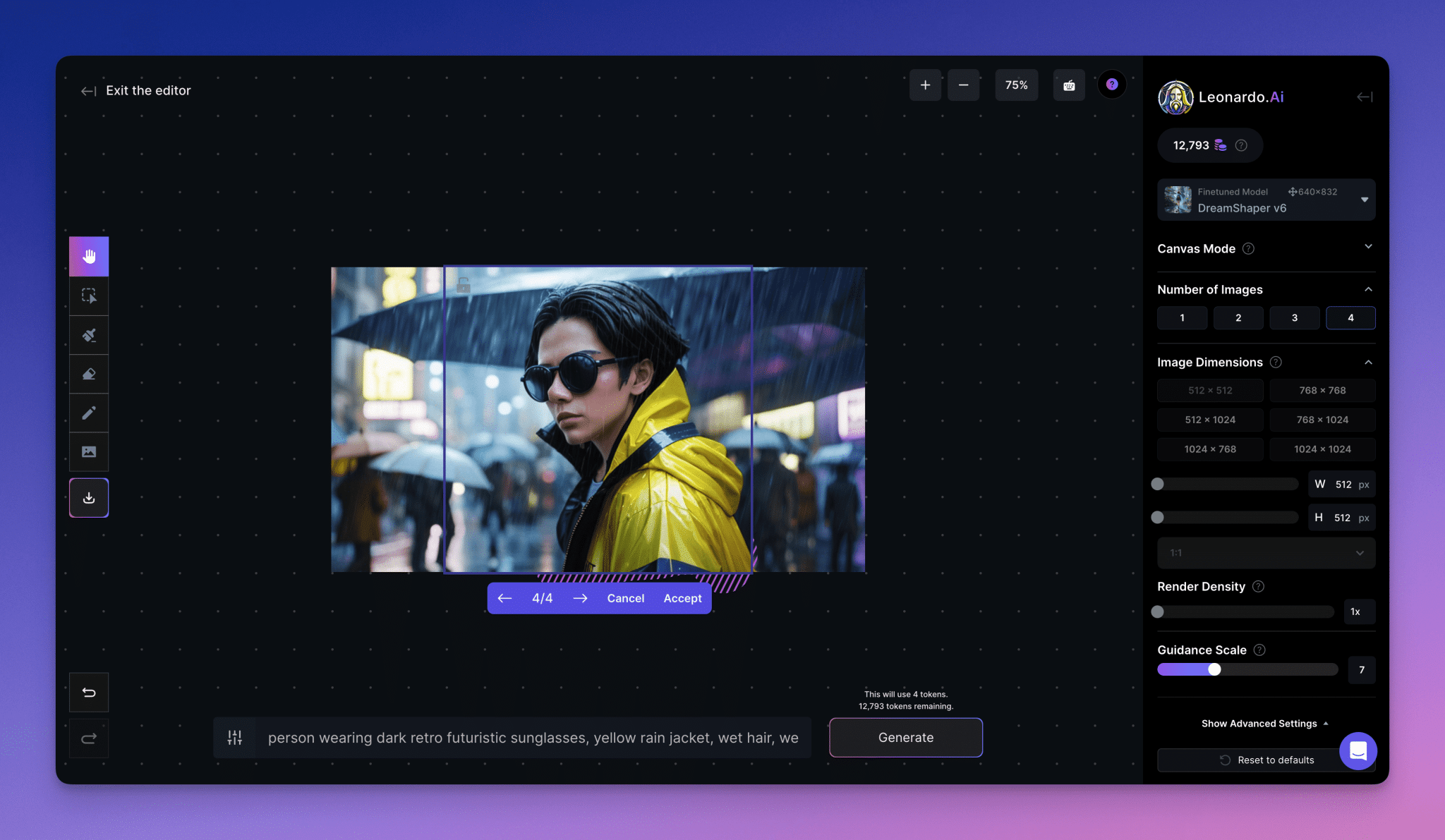Open Render Density help icon
Screen dimensions: 1445x840
pyautogui.click(x=1258, y=586)
